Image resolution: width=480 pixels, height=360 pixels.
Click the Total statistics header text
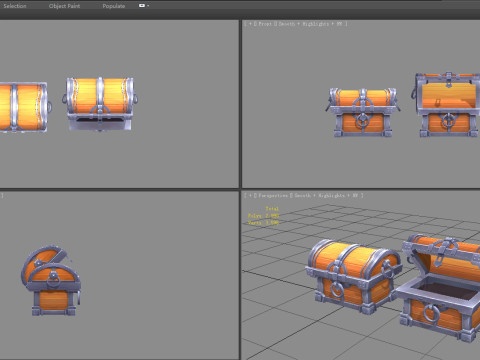(x=272, y=209)
